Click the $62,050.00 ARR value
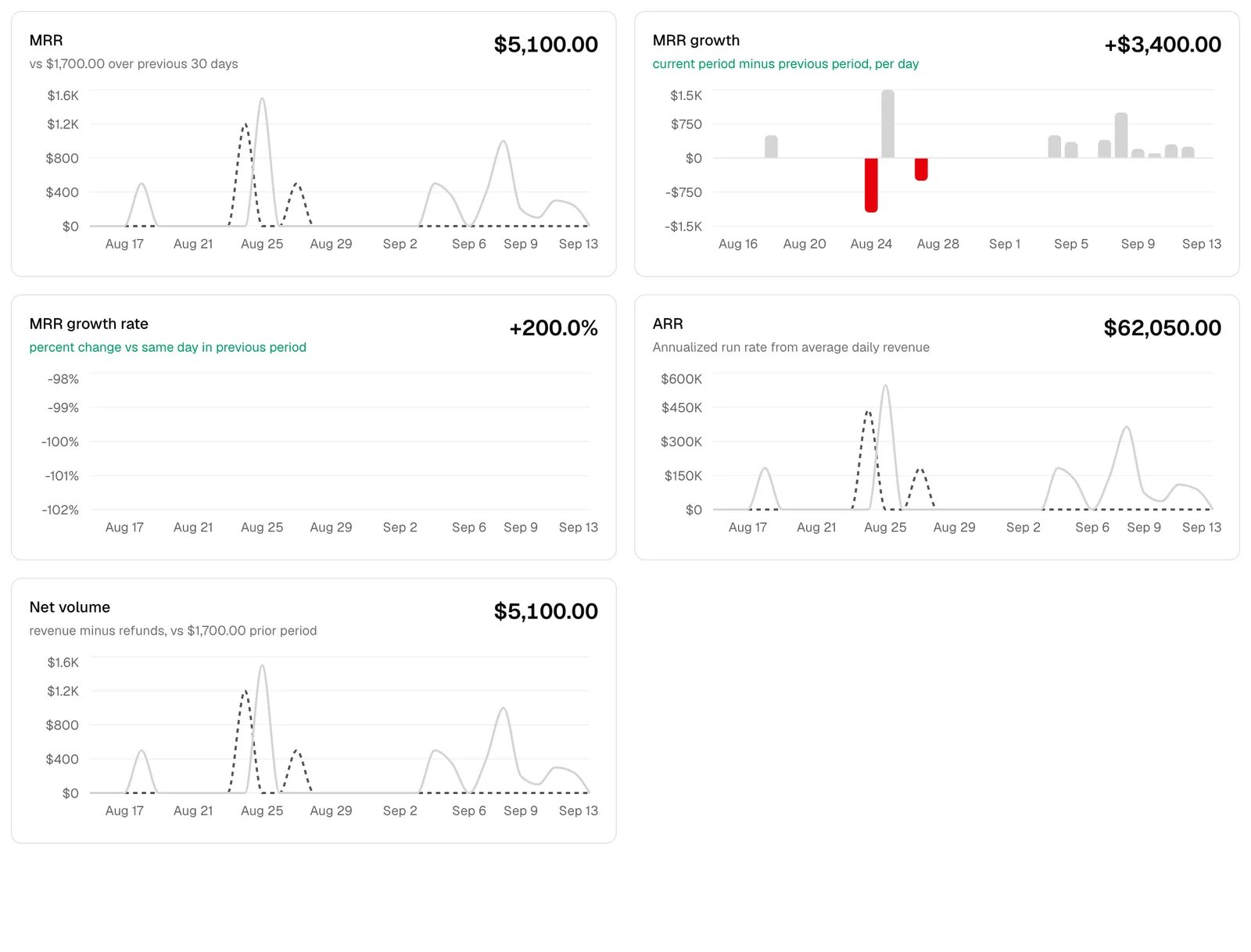Screen dimensions: 1251x952 pyautogui.click(x=1163, y=328)
